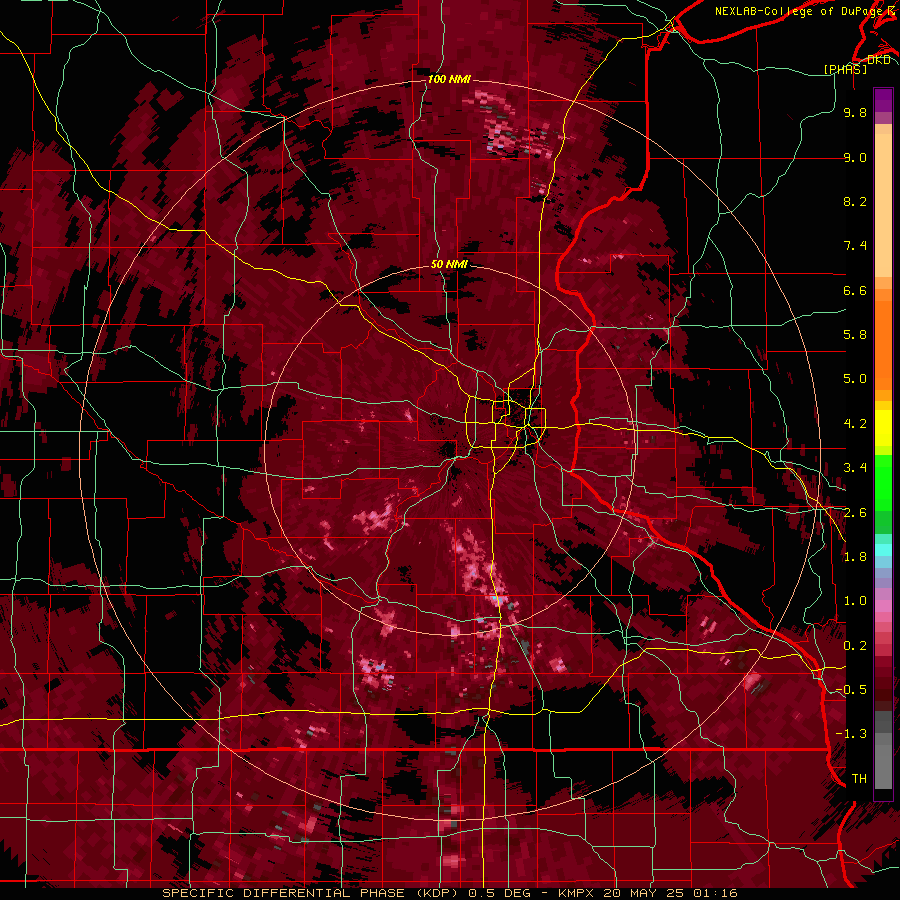
Task: Click the 100 NMI range ring label
Action: coord(449,79)
